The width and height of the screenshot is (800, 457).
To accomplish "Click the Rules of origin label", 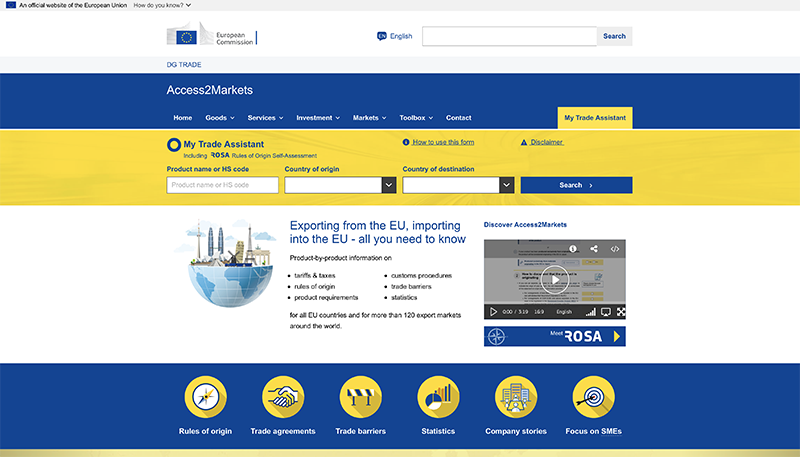I will 205,431.
